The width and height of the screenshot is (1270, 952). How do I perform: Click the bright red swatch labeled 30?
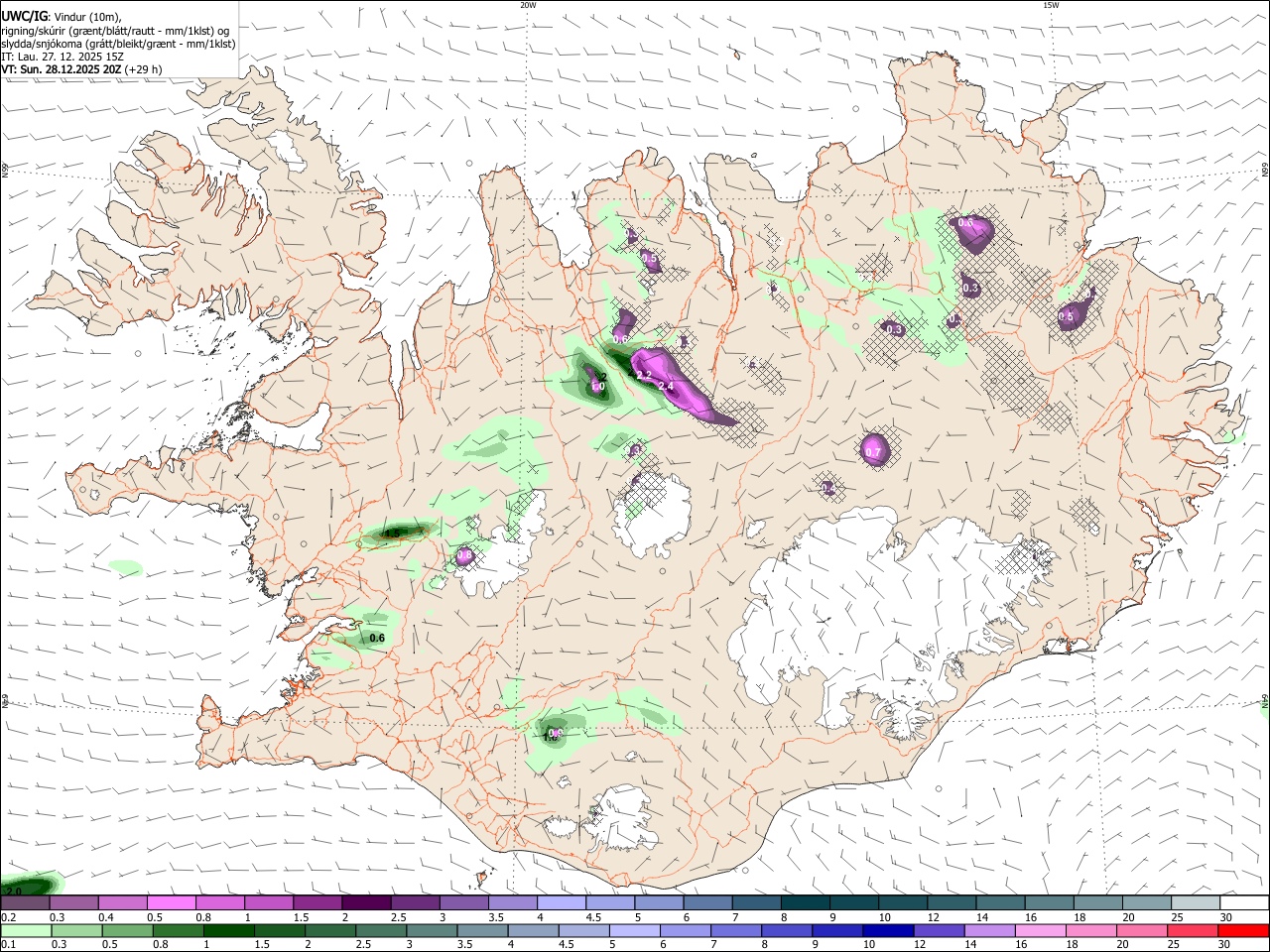(x=1244, y=931)
